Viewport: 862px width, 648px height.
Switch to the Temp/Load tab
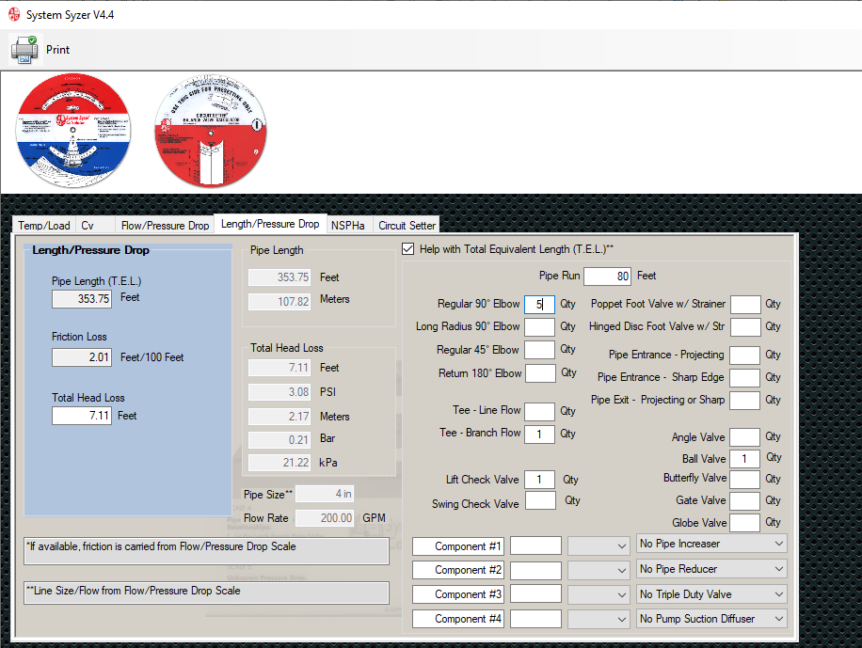click(44, 225)
